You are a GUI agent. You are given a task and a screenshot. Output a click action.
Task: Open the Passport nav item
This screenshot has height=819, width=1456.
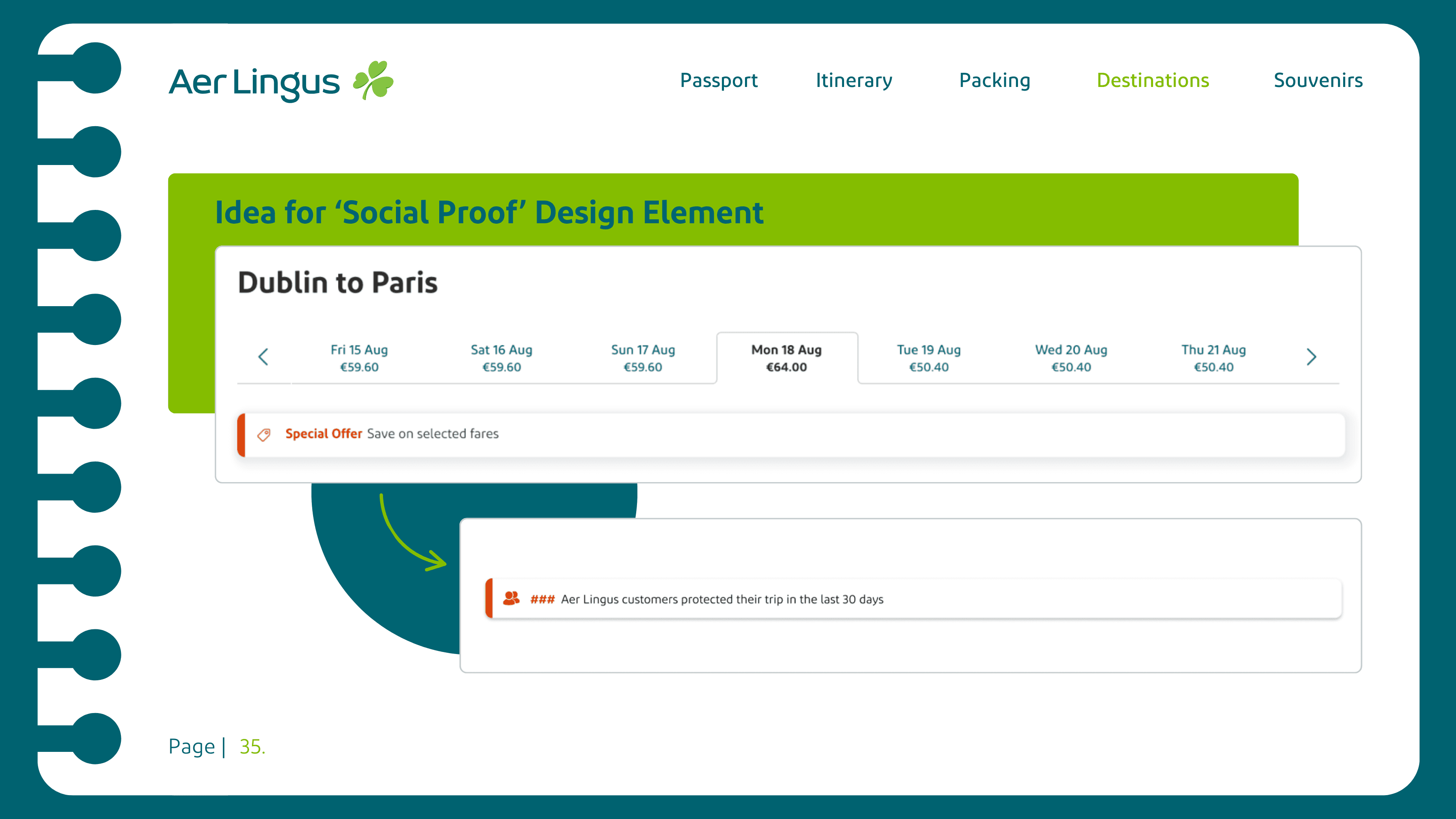718,80
